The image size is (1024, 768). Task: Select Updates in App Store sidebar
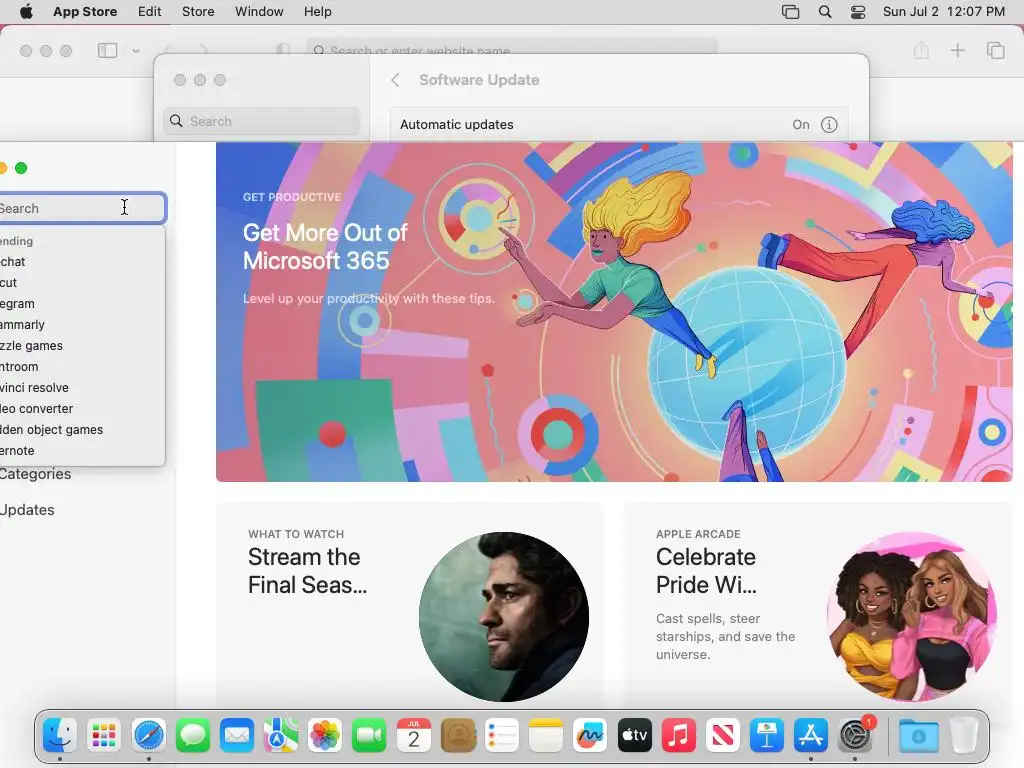(x=27, y=510)
